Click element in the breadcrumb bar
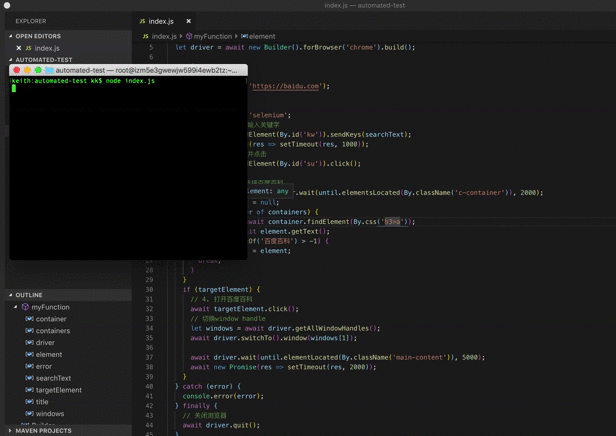 click(x=261, y=36)
